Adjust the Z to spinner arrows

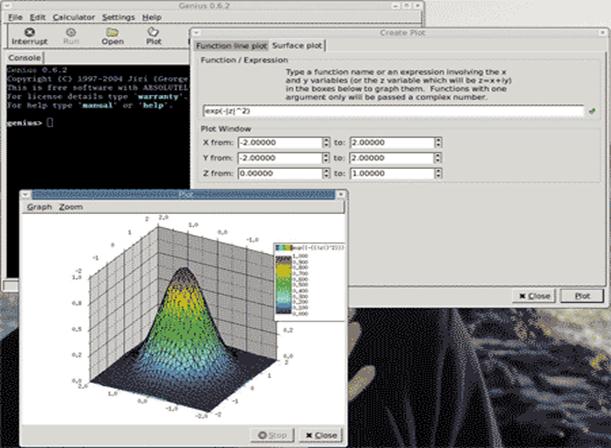(x=438, y=173)
